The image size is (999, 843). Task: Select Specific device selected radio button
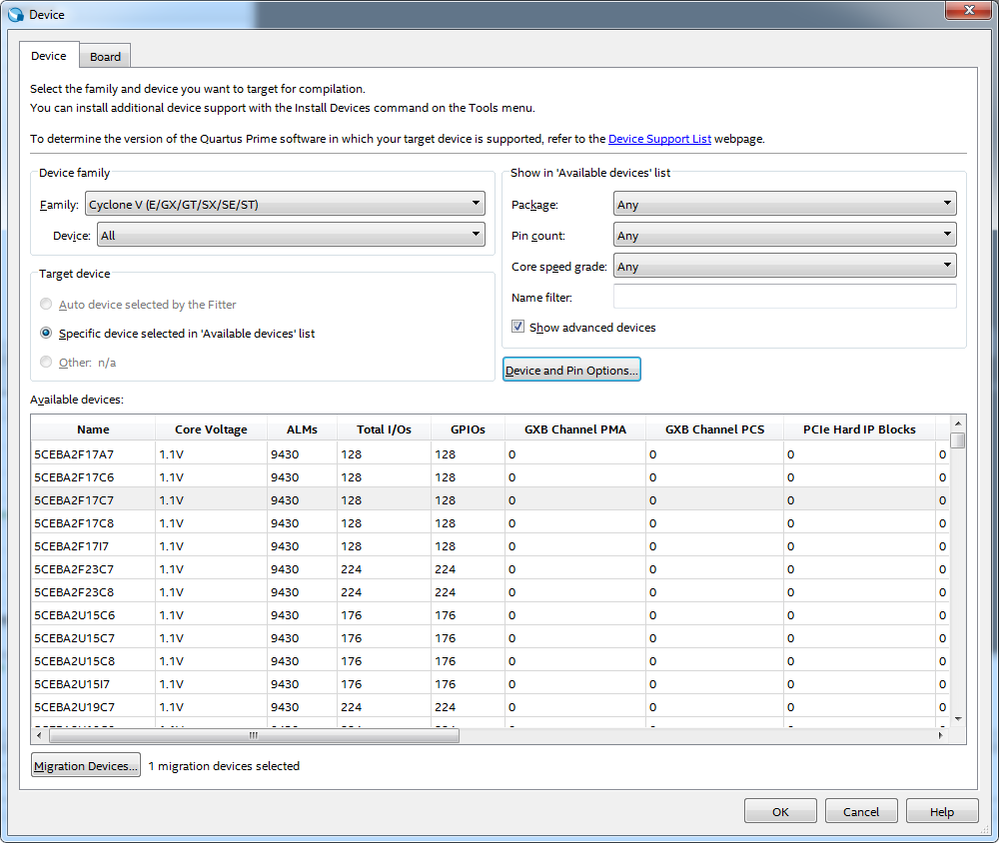(46, 333)
